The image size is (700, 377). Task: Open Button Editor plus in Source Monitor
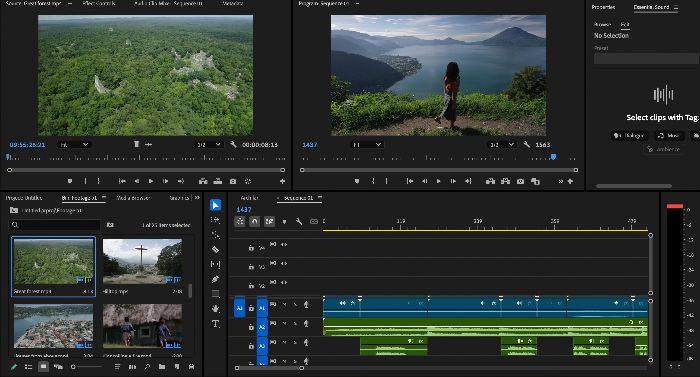tap(282, 181)
